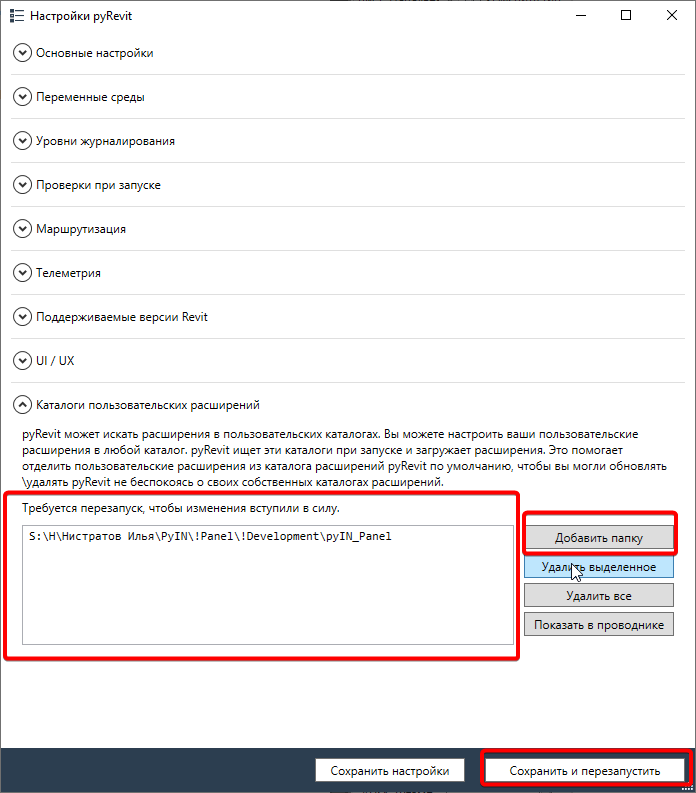Open the Уровни журналирования section chevron
Screen dimensions: 696x793
tap(22, 141)
